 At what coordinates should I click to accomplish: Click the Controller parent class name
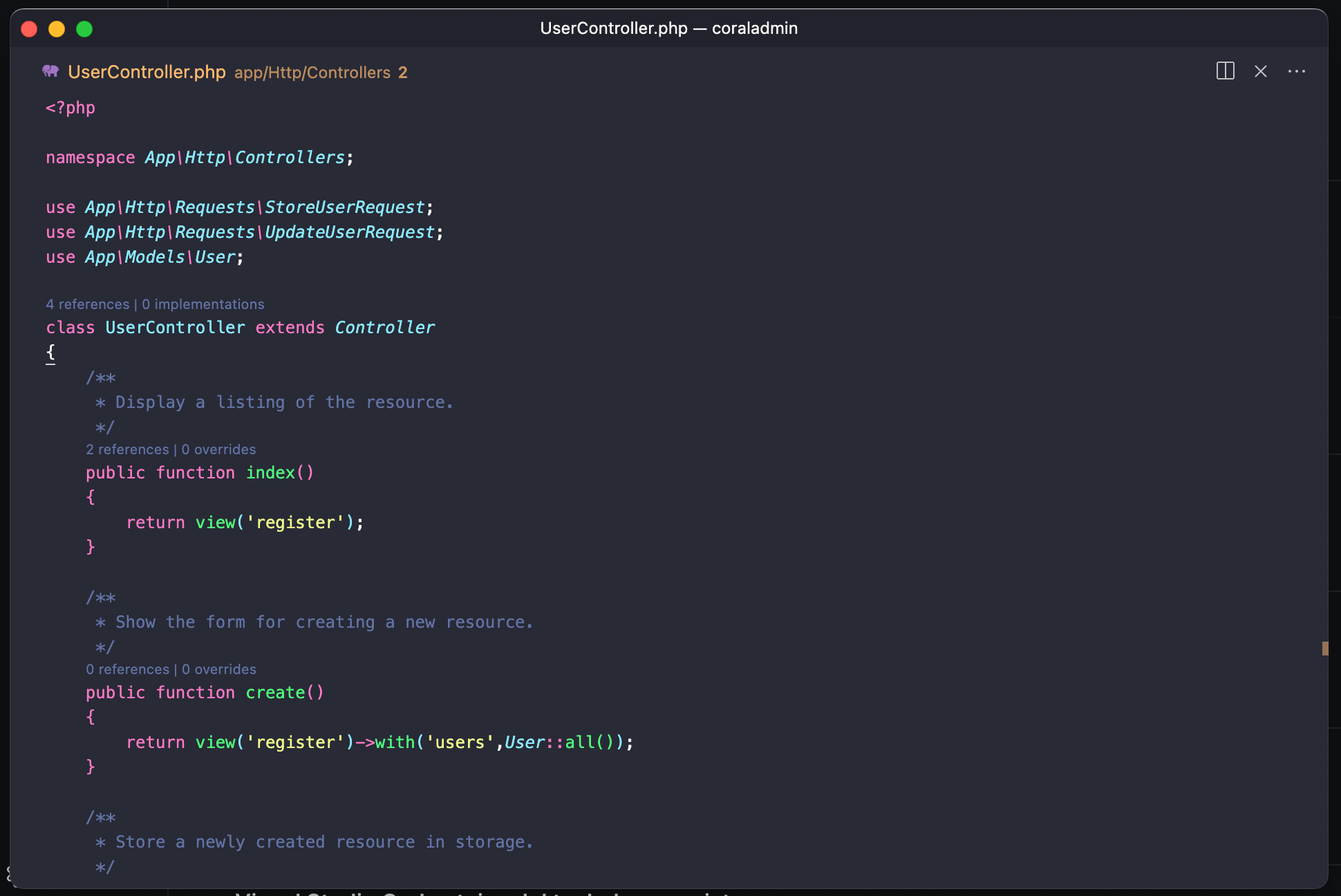coord(384,327)
